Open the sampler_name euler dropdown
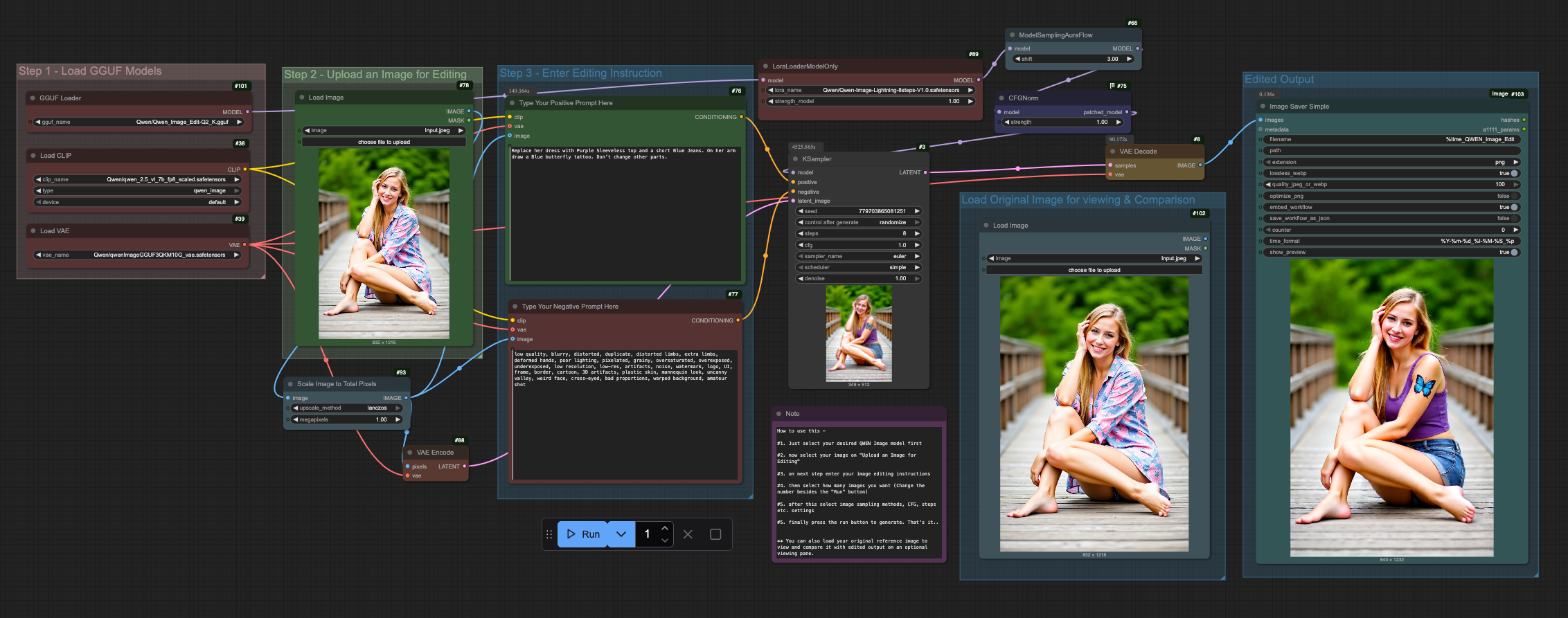This screenshot has width=1568, height=618. [859, 256]
